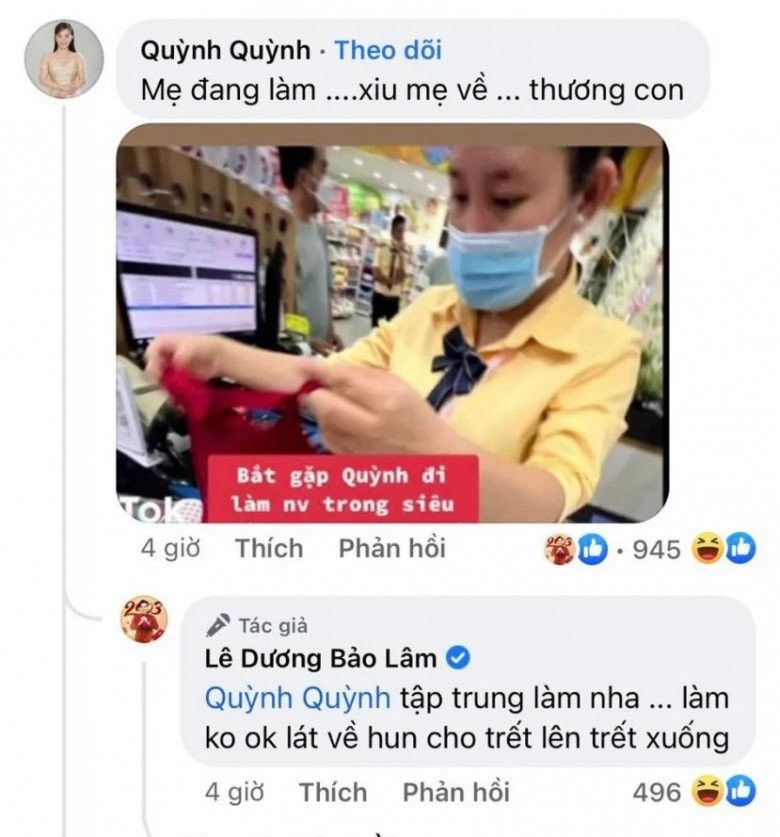Reply to Quỳnh Quỳnh's comment via Phản hồi

[392, 548]
